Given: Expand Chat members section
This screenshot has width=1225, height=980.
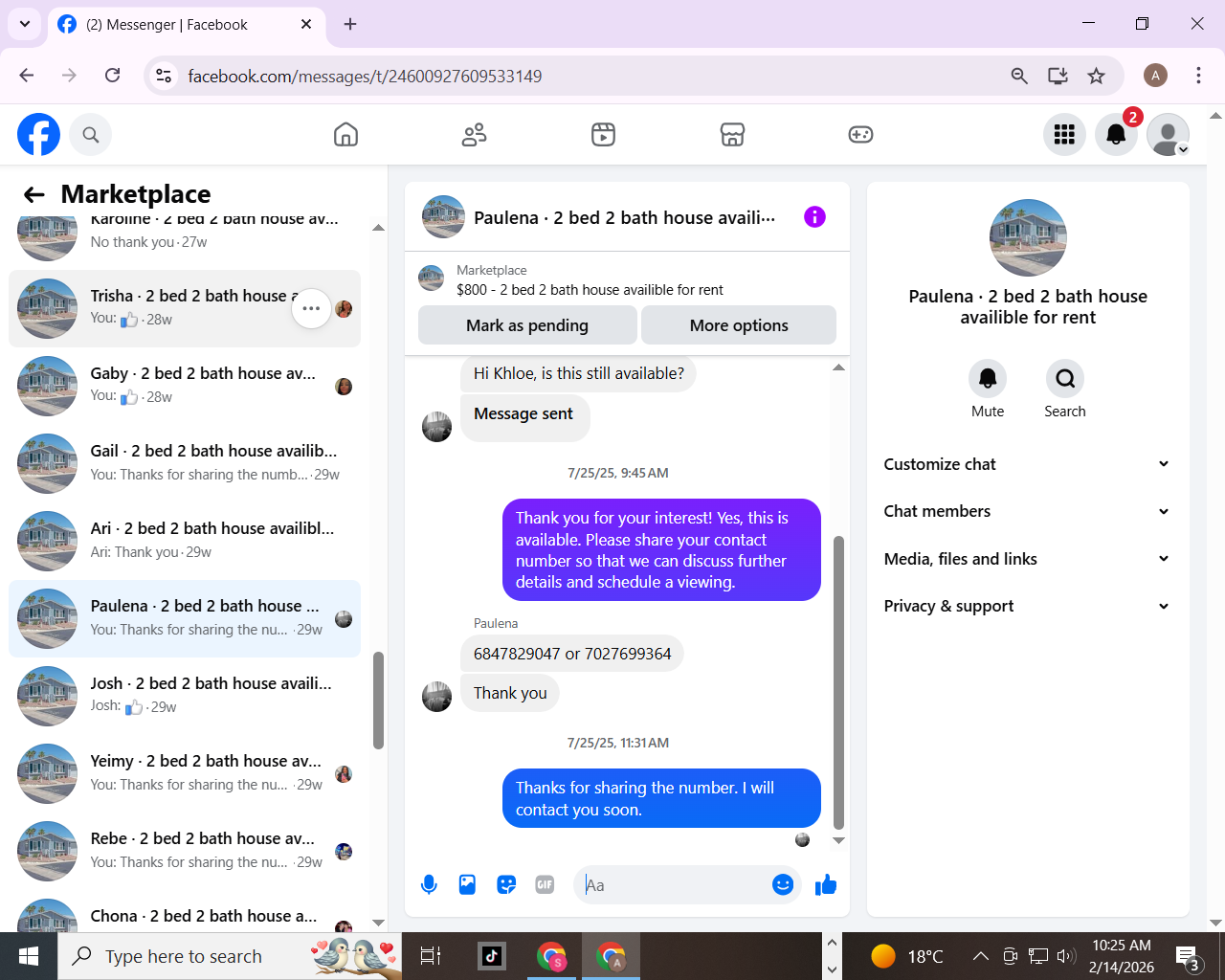Looking at the screenshot, I should coord(1027,511).
